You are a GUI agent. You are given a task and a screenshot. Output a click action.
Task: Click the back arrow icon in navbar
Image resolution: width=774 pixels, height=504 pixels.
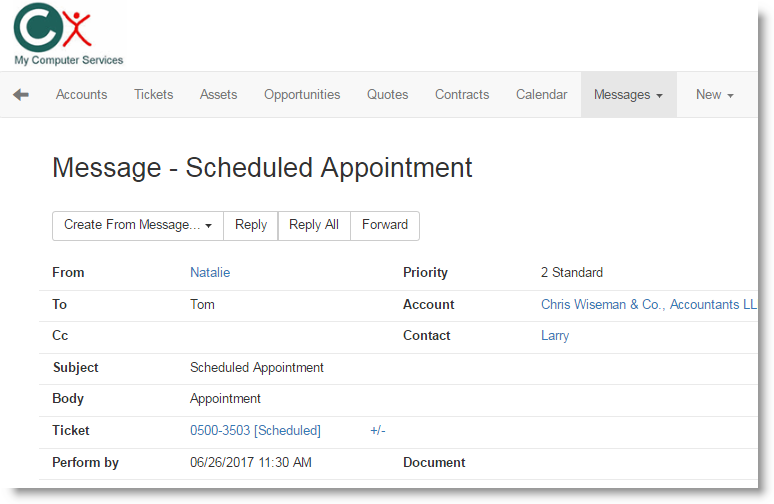coord(21,94)
